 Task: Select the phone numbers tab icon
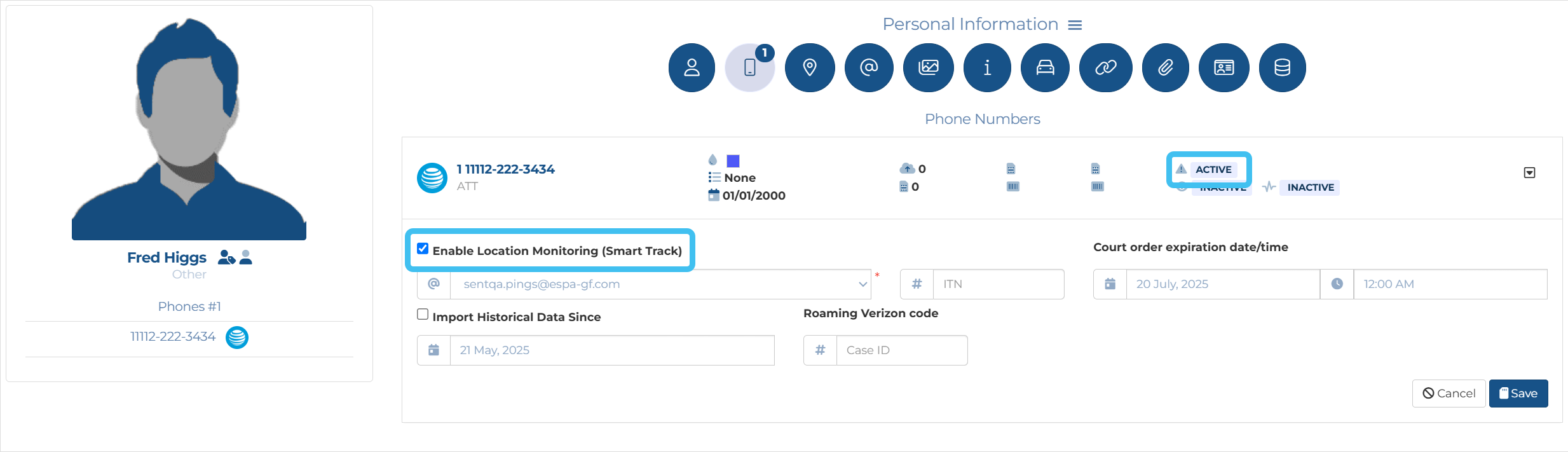750,67
